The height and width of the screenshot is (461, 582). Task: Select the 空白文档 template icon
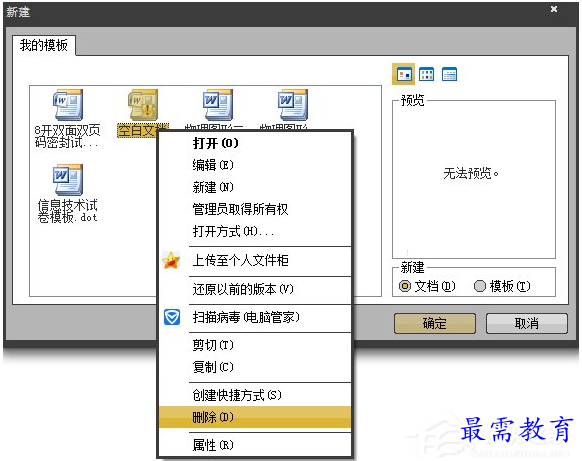(x=143, y=105)
